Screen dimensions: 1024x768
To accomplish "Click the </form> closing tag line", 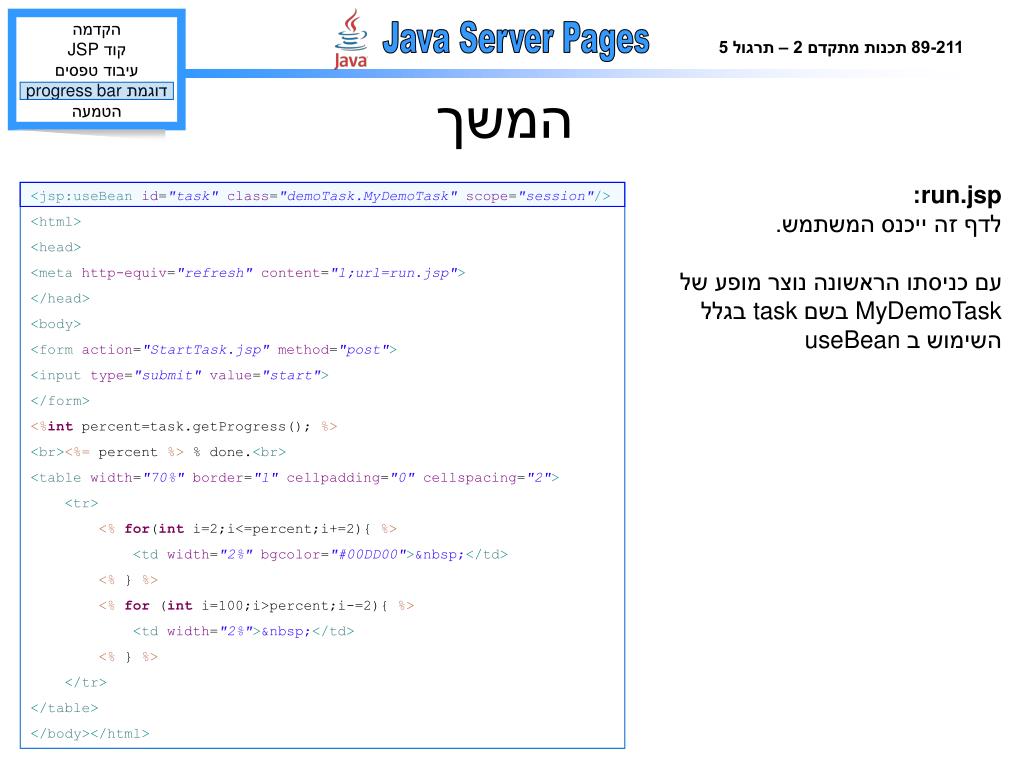I will [60, 401].
